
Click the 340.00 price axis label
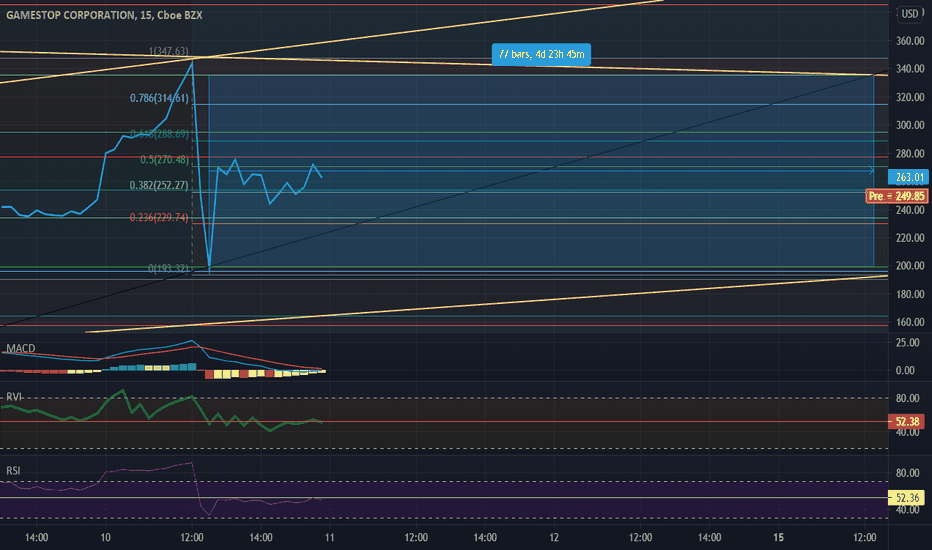(910, 69)
